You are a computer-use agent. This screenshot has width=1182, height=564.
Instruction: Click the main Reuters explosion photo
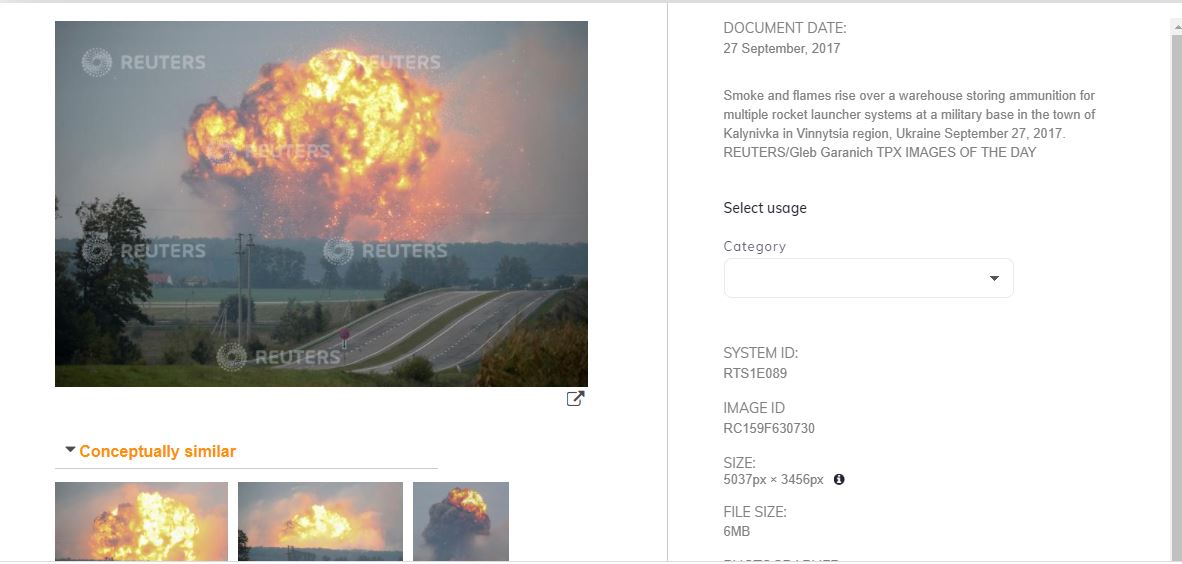pyautogui.click(x=321, y=204)
